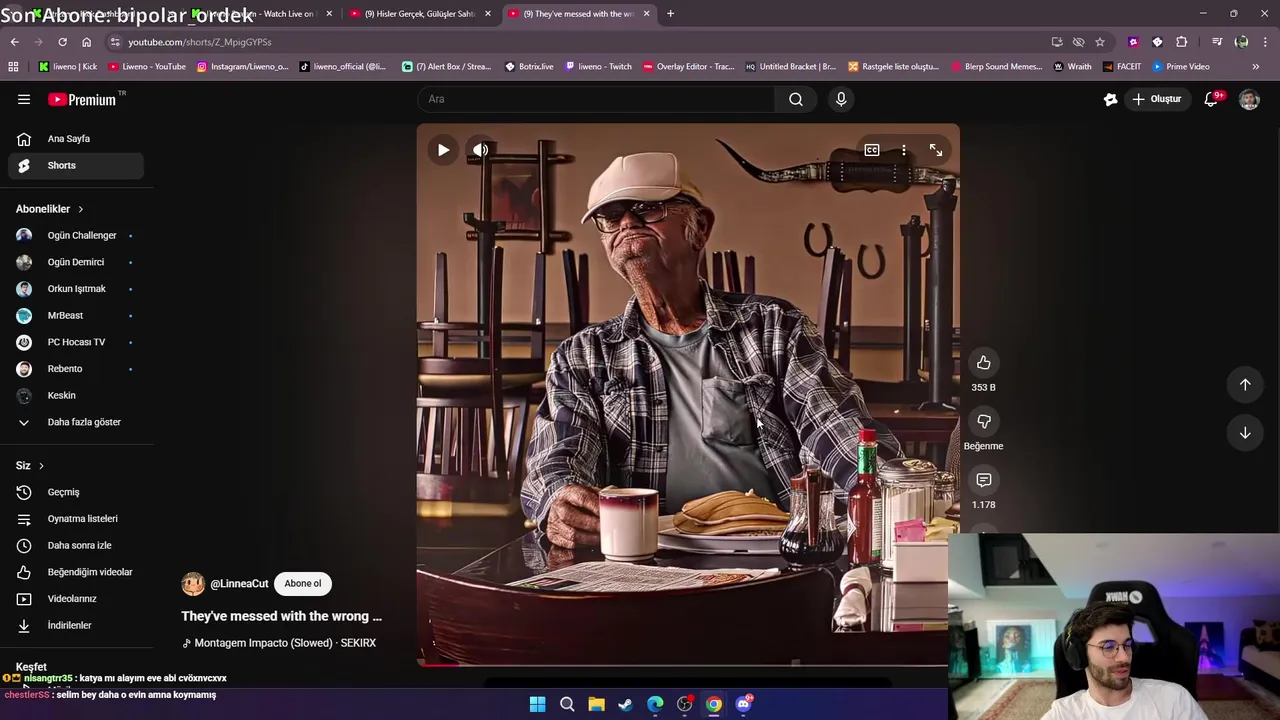Mute the Shorts video volume

tap(481, 150)
